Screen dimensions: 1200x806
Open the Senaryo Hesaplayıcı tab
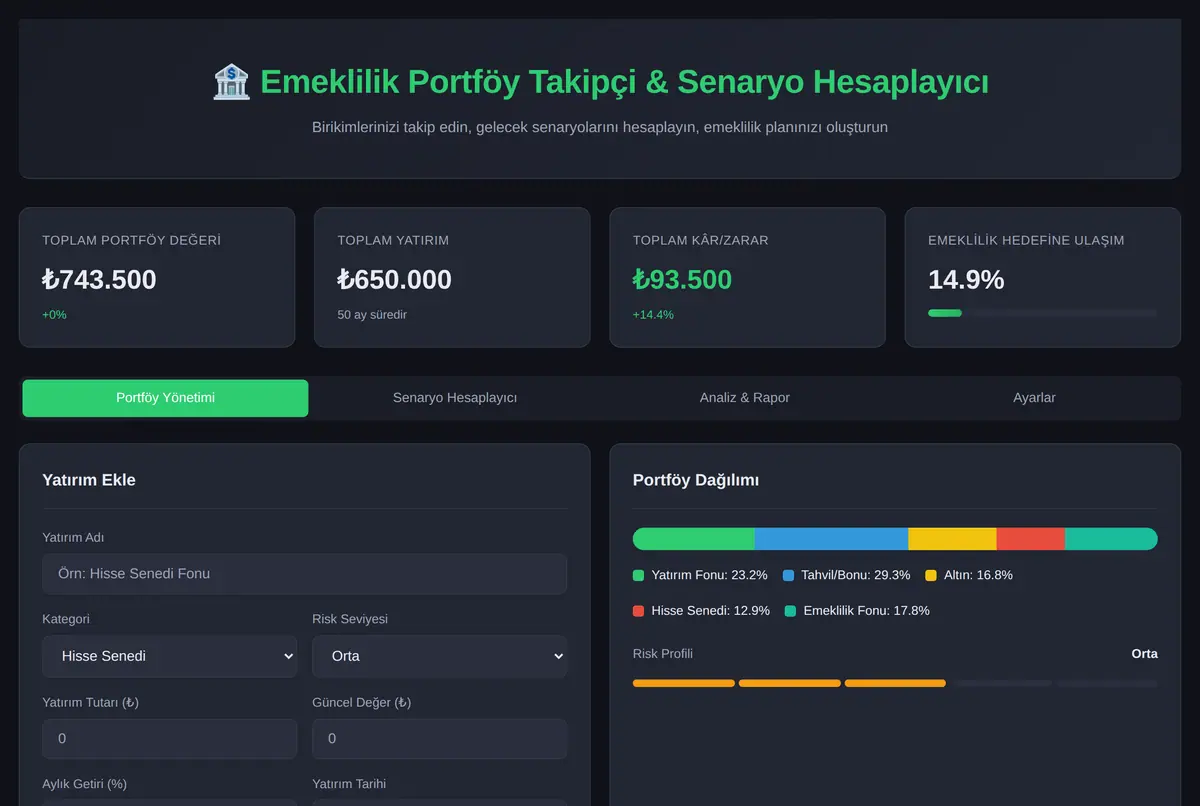(455, 398)
